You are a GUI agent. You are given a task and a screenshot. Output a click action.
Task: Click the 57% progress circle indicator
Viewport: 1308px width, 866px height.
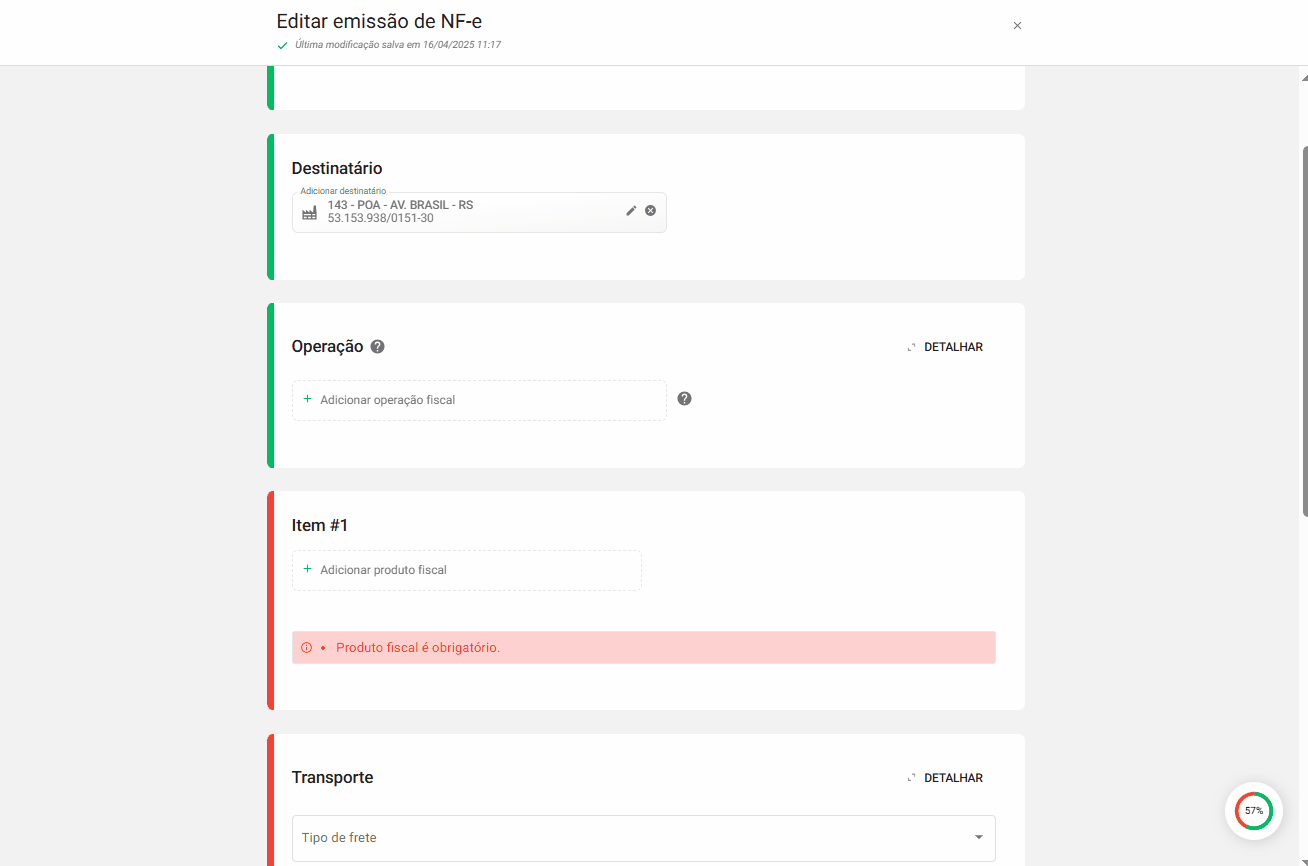coord(1253,810)
